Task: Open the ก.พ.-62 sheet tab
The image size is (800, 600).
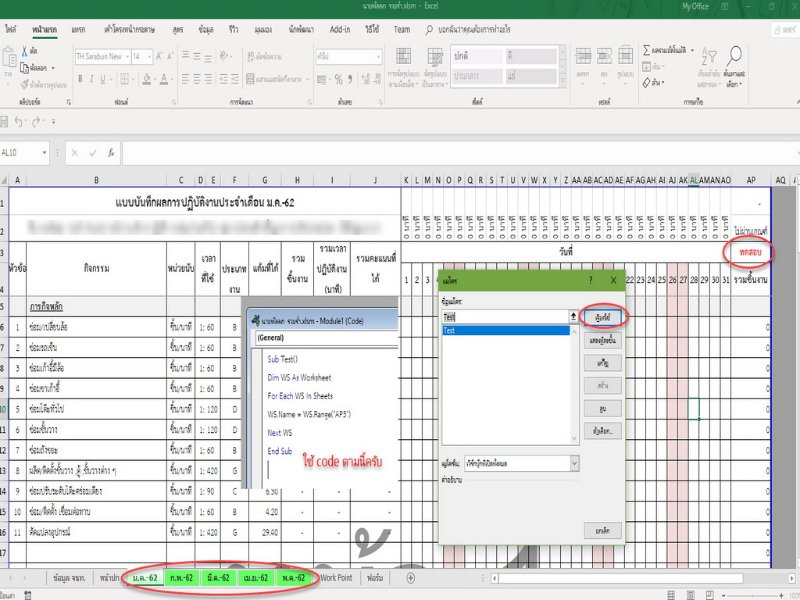Action: [x=181, y=578]
